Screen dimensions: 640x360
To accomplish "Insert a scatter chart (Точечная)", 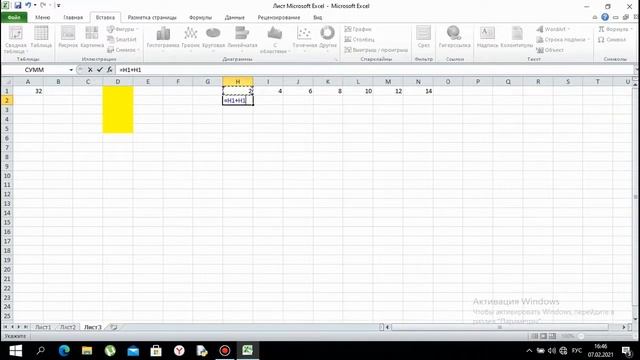I will [x=304, y=38].
